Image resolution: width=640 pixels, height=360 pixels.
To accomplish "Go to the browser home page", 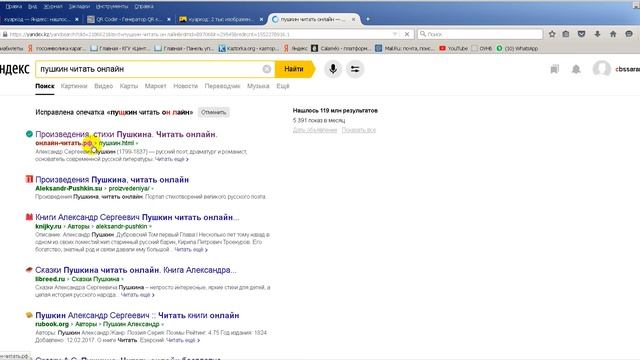I will coord(613,34).
